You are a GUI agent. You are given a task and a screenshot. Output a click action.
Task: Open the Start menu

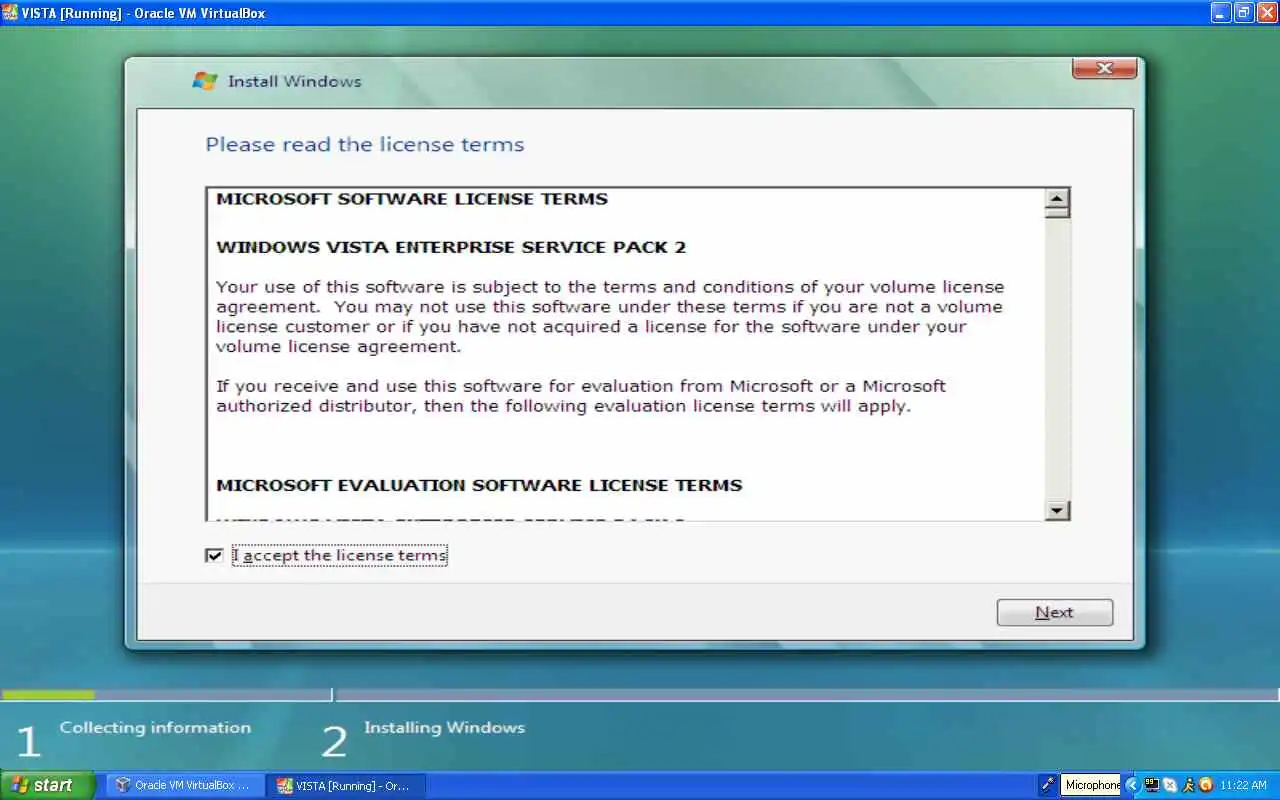point(48,785)
